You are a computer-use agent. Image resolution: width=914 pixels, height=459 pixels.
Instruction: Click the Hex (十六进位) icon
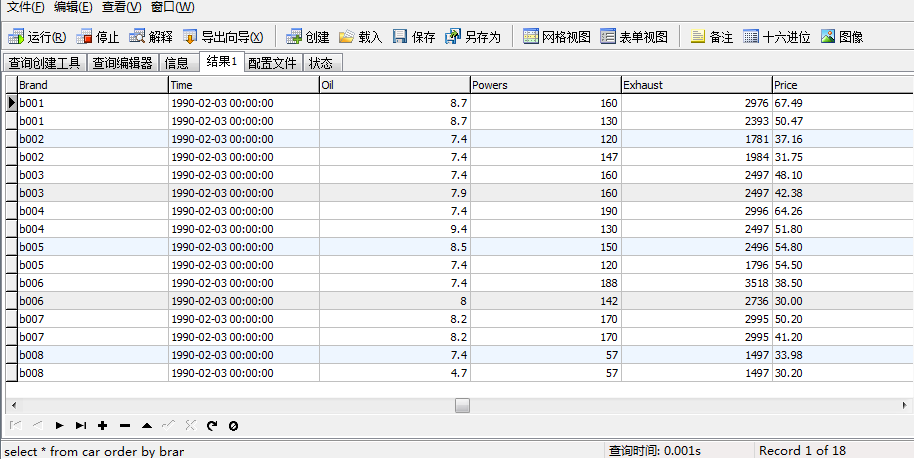coord(751,37)
